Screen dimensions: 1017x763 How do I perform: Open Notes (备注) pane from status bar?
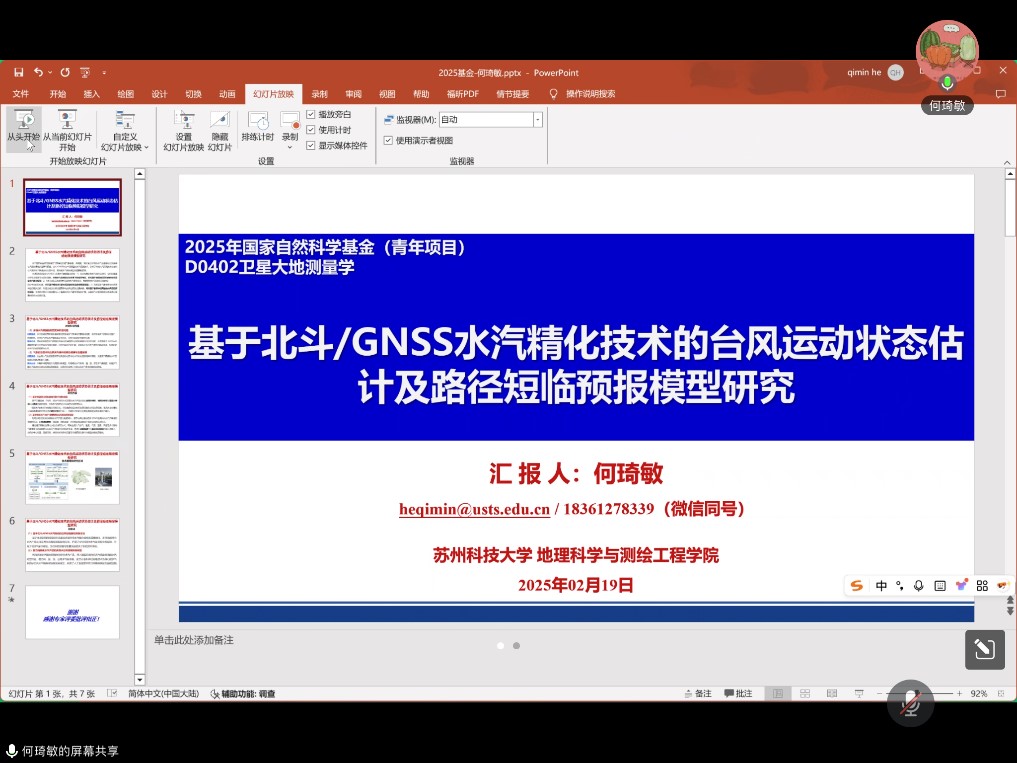point(698,694)
